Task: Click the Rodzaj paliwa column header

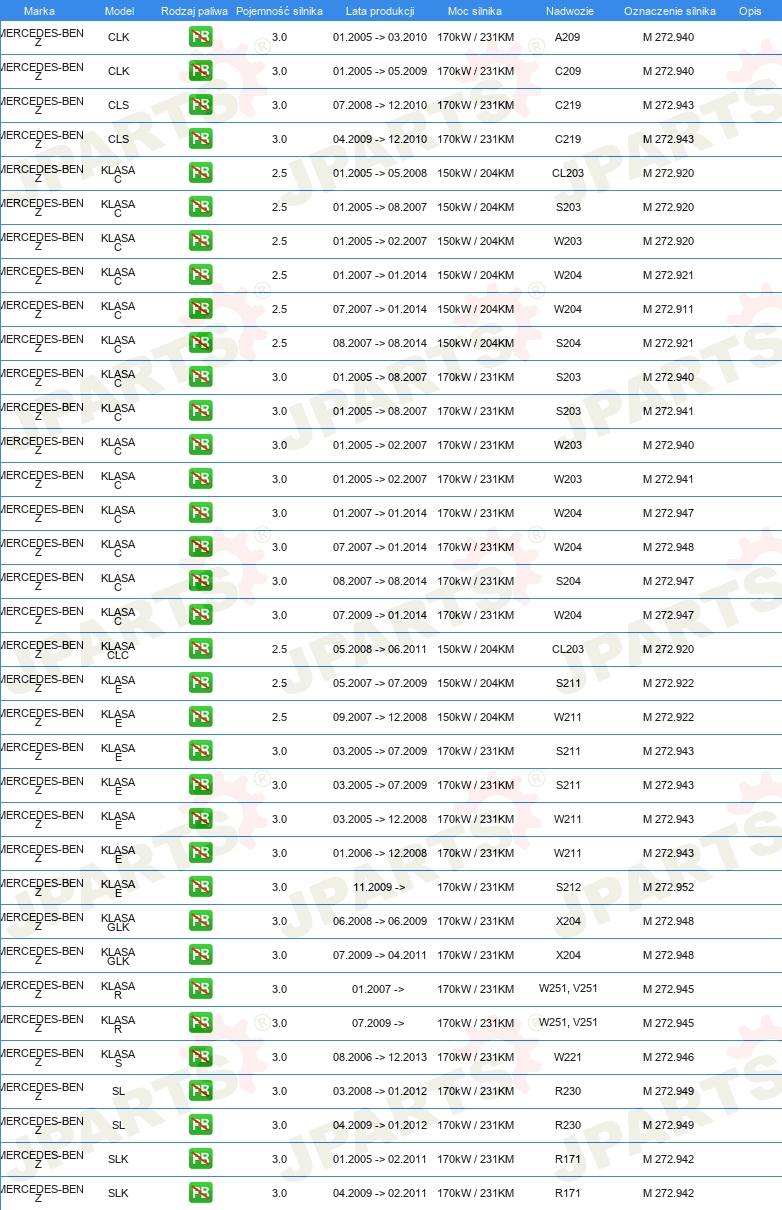Action: click(x=194, y=11)
